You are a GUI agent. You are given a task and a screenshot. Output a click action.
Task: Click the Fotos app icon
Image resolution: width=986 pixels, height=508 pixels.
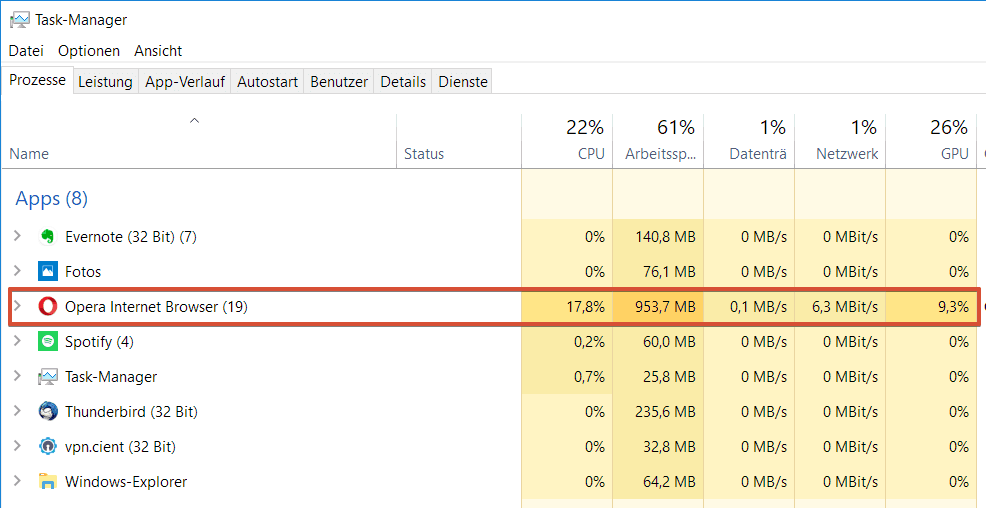click(x=47, y=272)
